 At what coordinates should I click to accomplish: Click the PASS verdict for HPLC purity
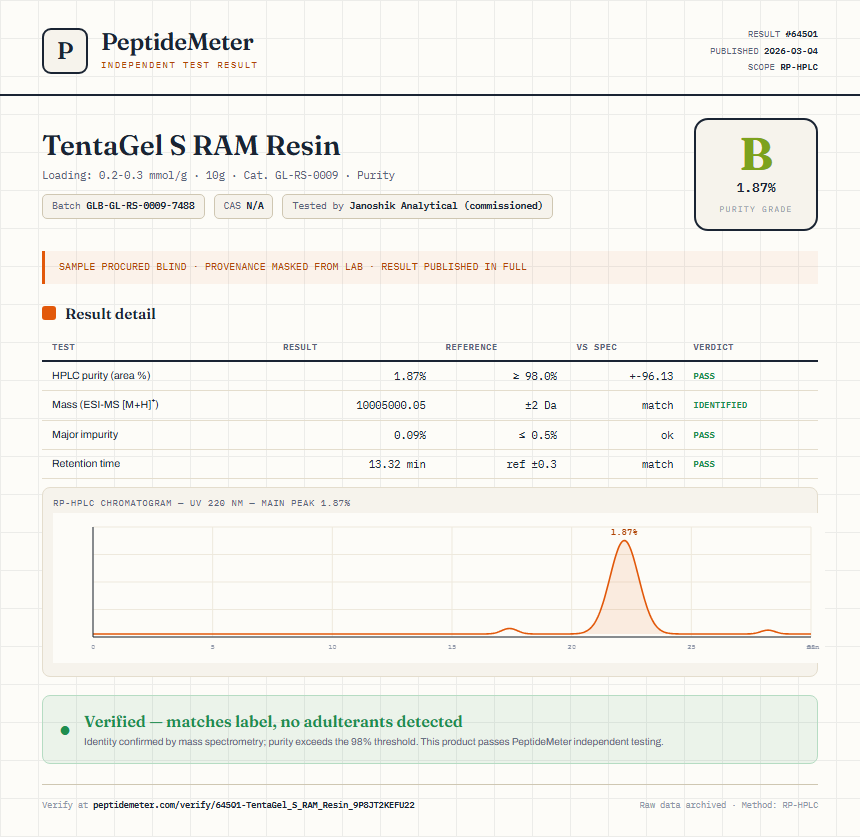click(704, 376)
